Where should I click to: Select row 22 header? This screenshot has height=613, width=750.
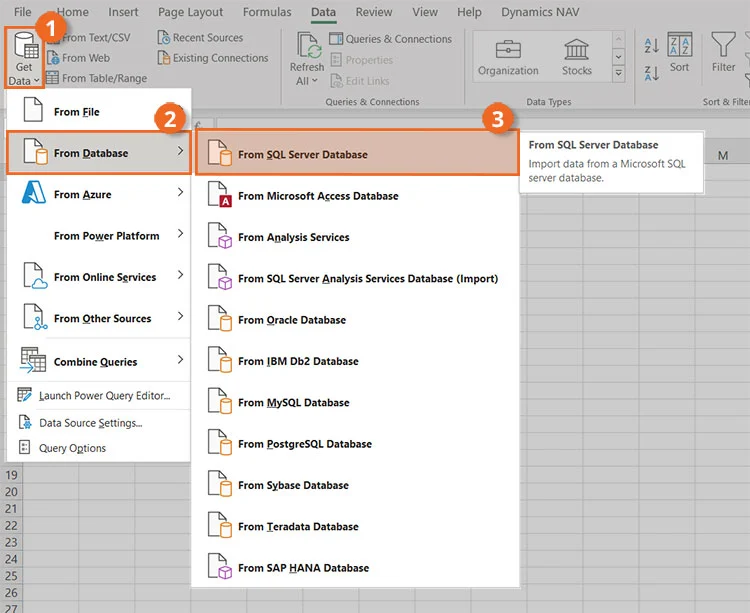(x=11, y=525)
